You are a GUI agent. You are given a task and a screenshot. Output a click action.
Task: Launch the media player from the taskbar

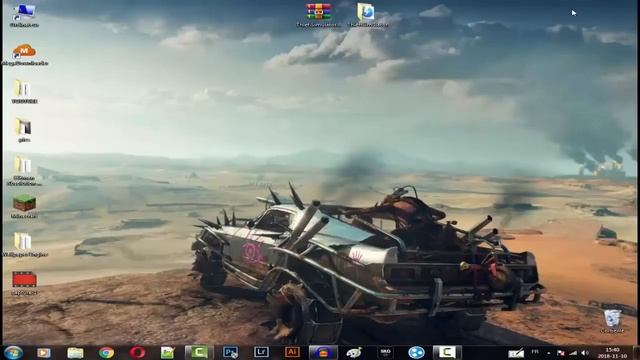(44, 353)
